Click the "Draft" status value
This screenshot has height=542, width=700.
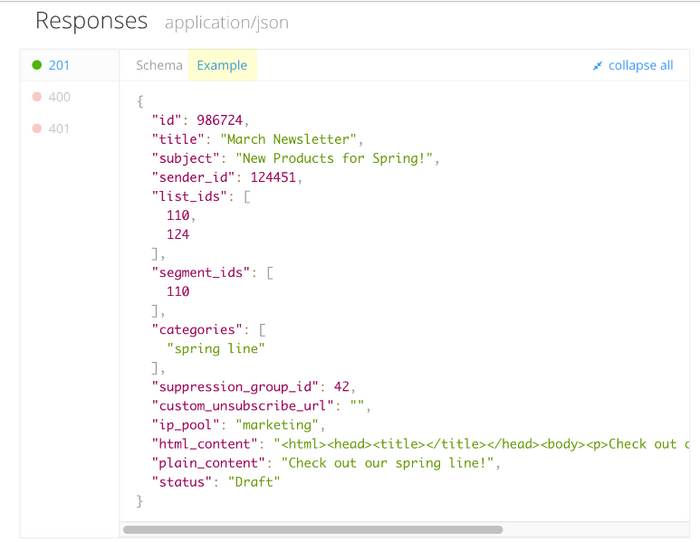coord(253,482)
